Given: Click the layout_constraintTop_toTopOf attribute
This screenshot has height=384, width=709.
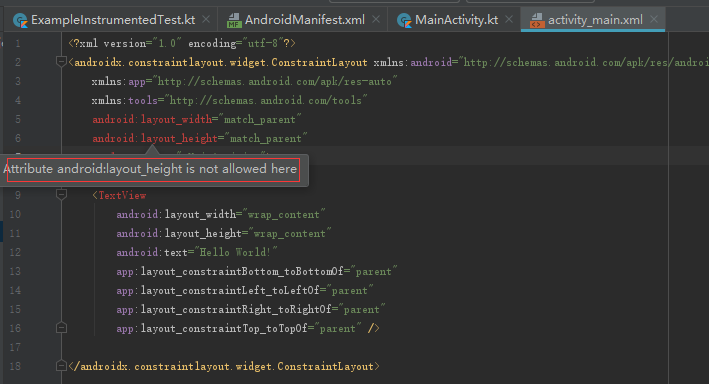Looking at the screenshot, I should [239, 328].
